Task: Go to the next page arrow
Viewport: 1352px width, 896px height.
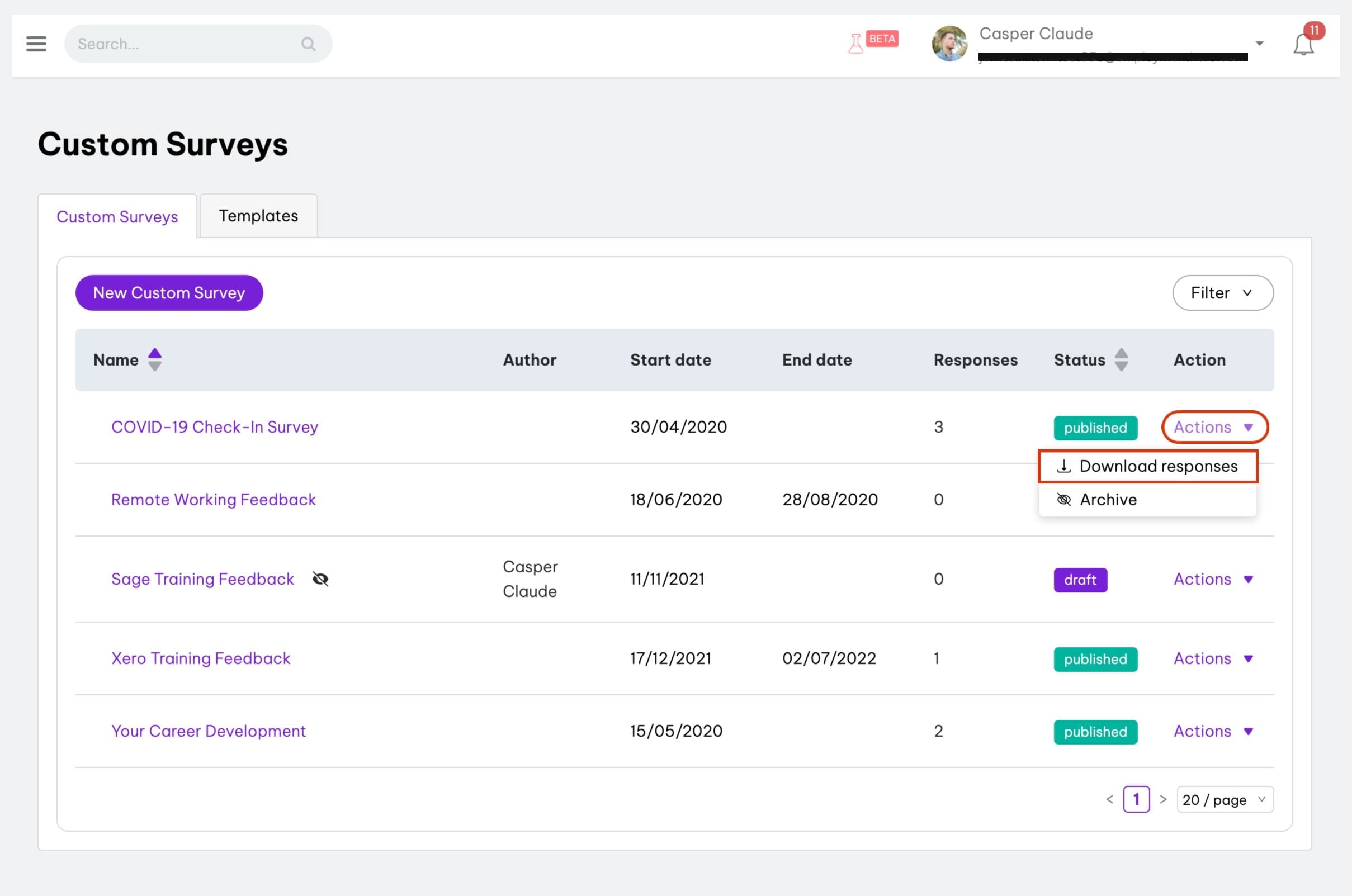Action: (x=1162, y=799)
